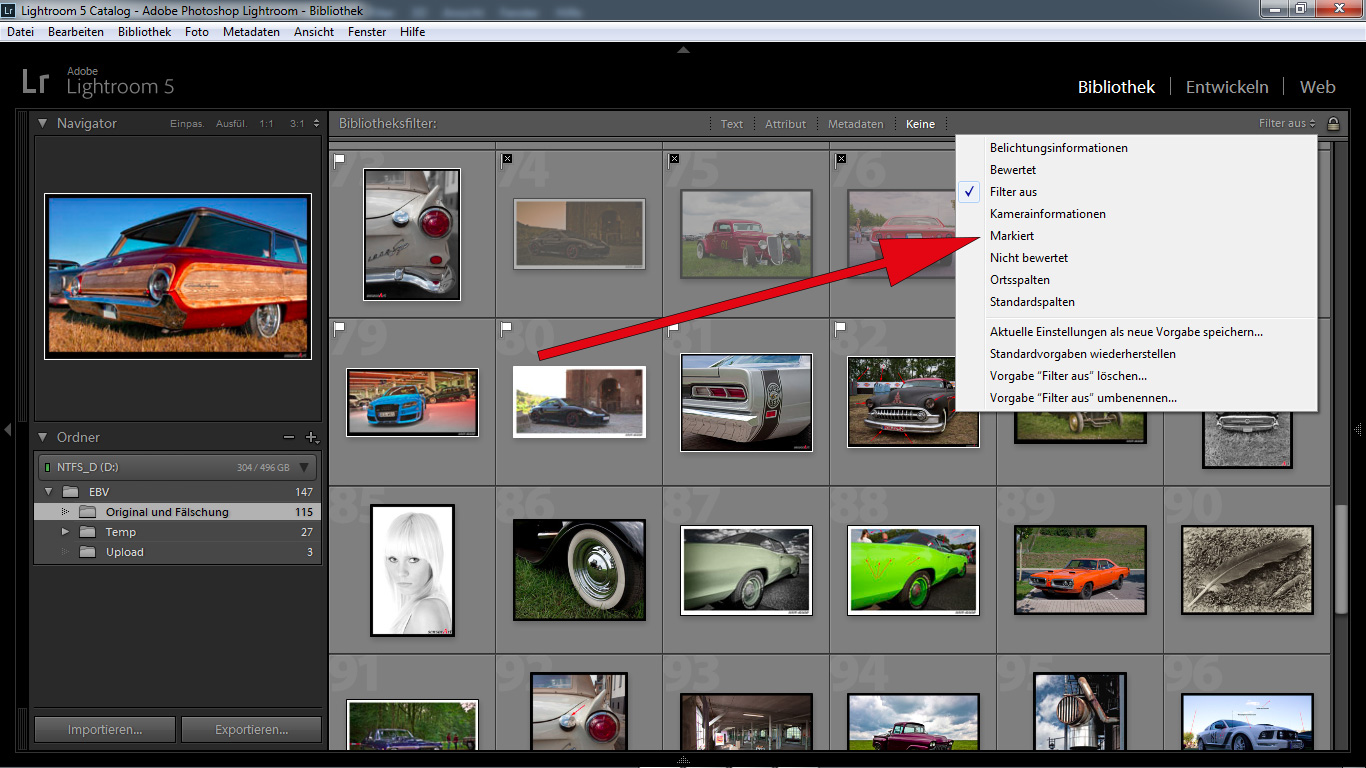Set Navigator zoom to 1:1
Image resolution: width=1366 pixels, height=768 pixels.
[266, 124]
